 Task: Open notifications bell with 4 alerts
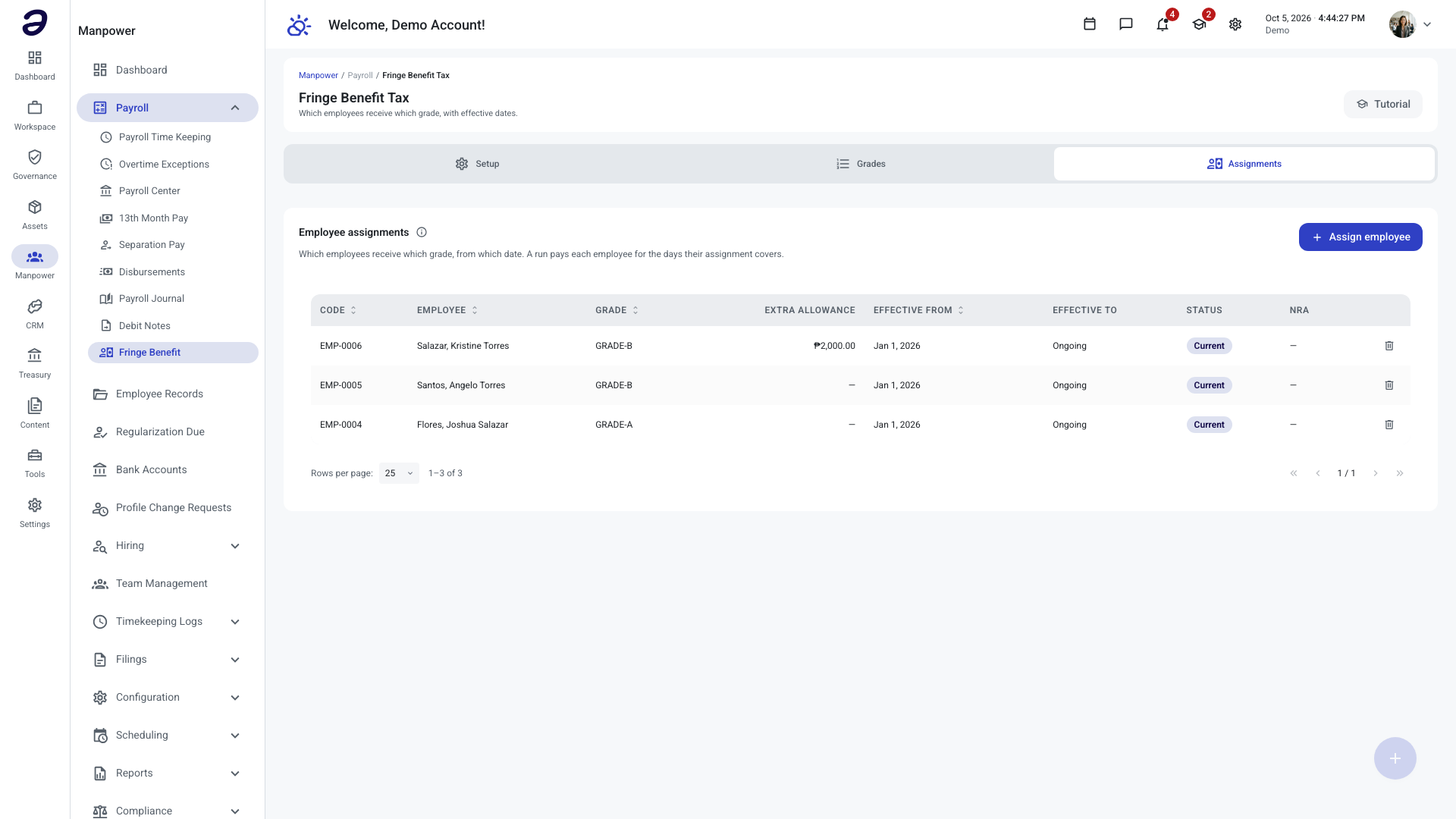tap(1163, 24)
